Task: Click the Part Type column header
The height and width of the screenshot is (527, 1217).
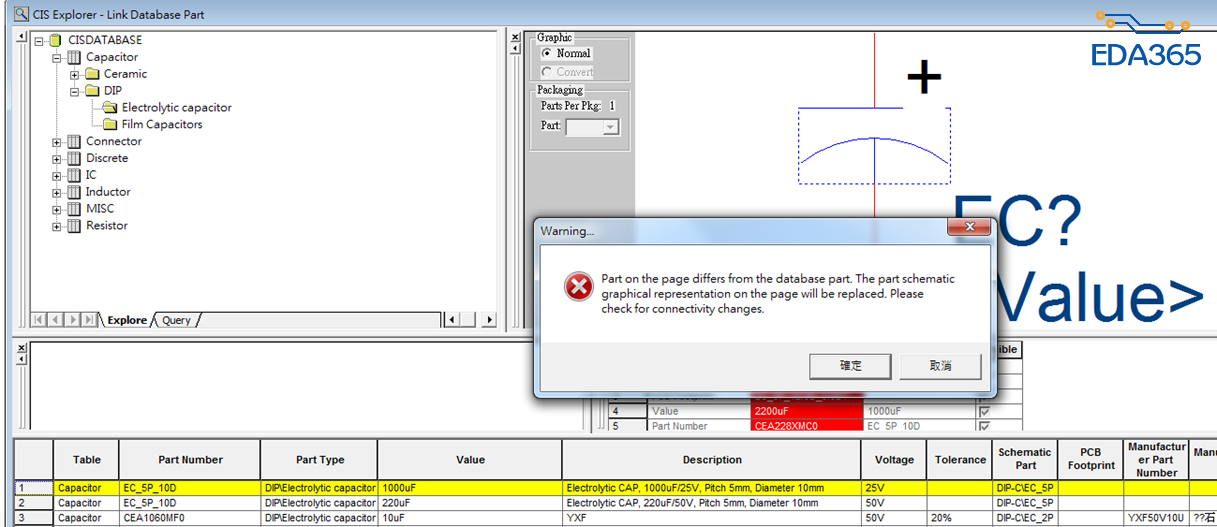Action: point(319,460)
